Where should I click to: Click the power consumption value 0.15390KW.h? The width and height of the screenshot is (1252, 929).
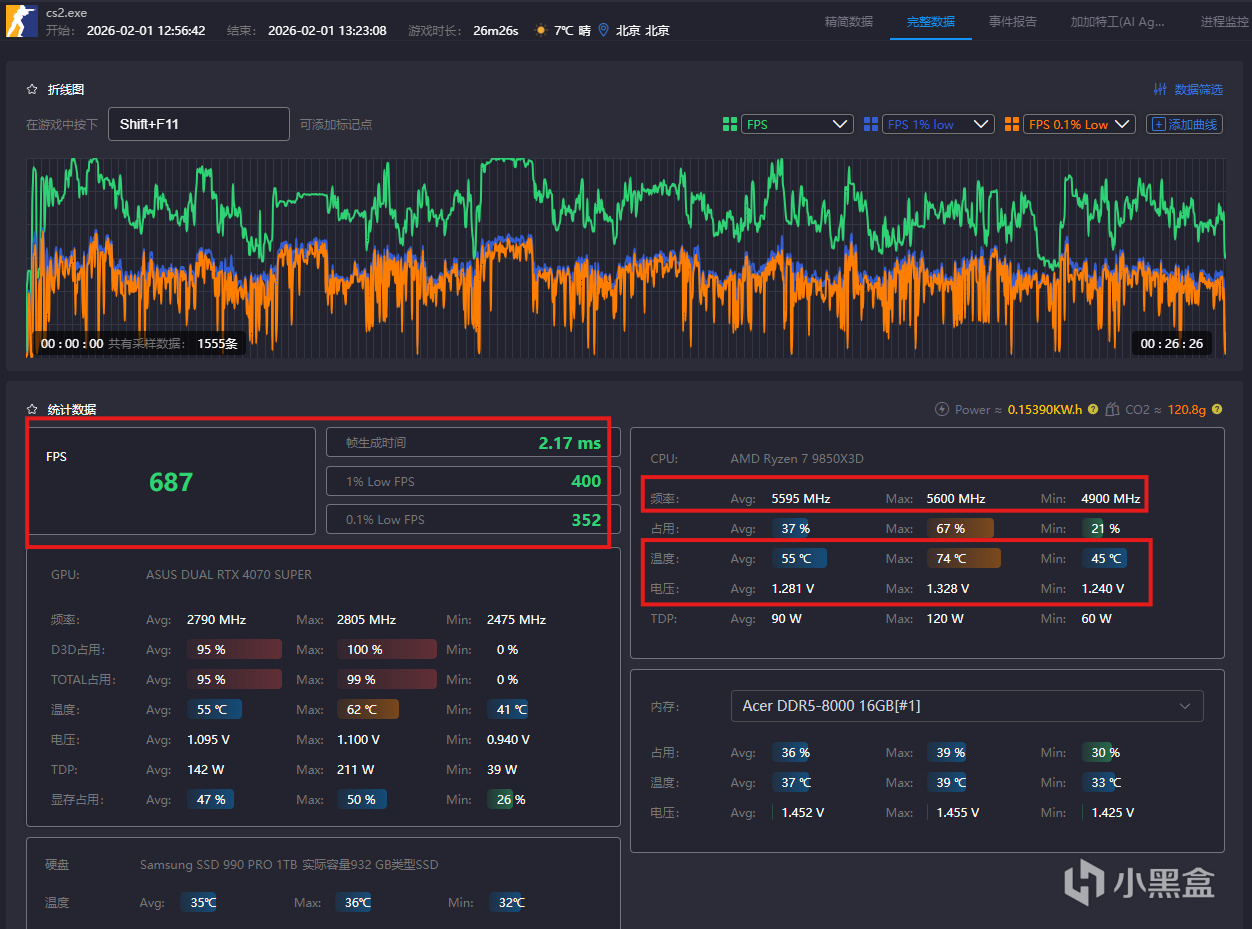1045,409
